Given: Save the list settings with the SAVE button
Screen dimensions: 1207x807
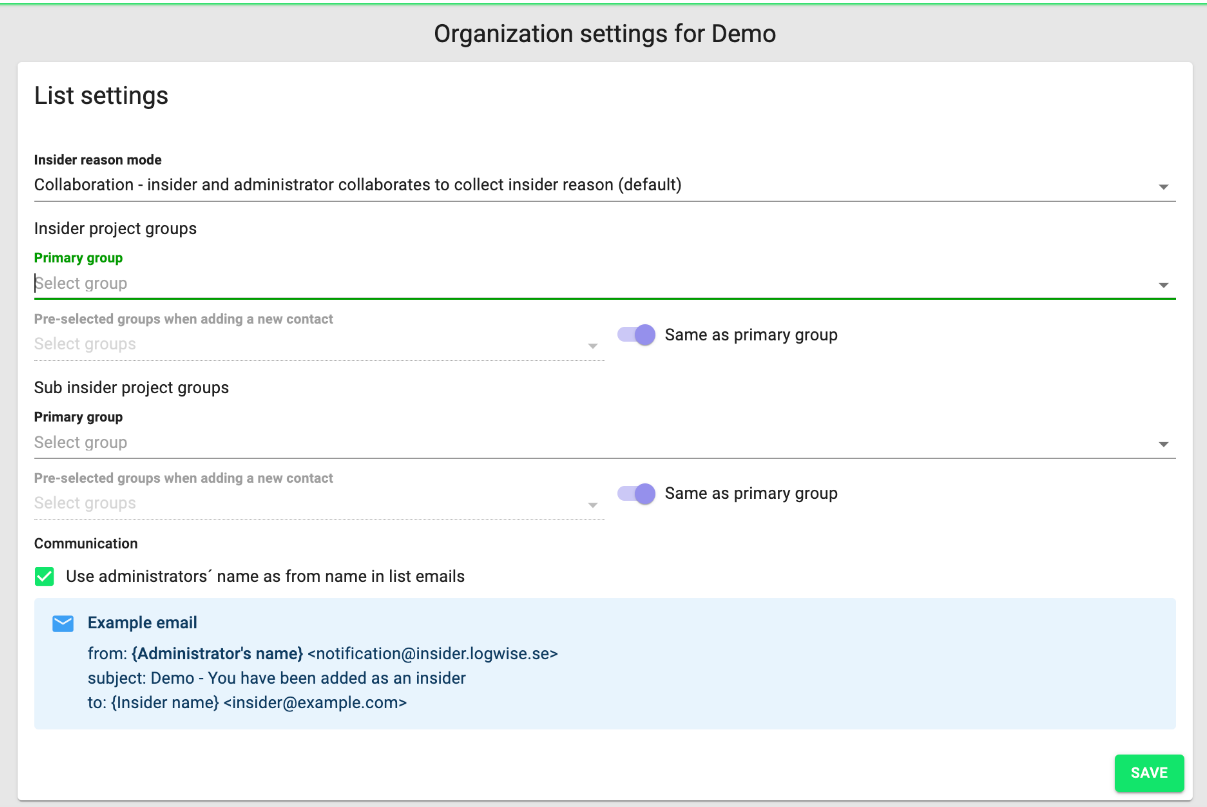Looking at the screenshot, I should coord(1149,773).
